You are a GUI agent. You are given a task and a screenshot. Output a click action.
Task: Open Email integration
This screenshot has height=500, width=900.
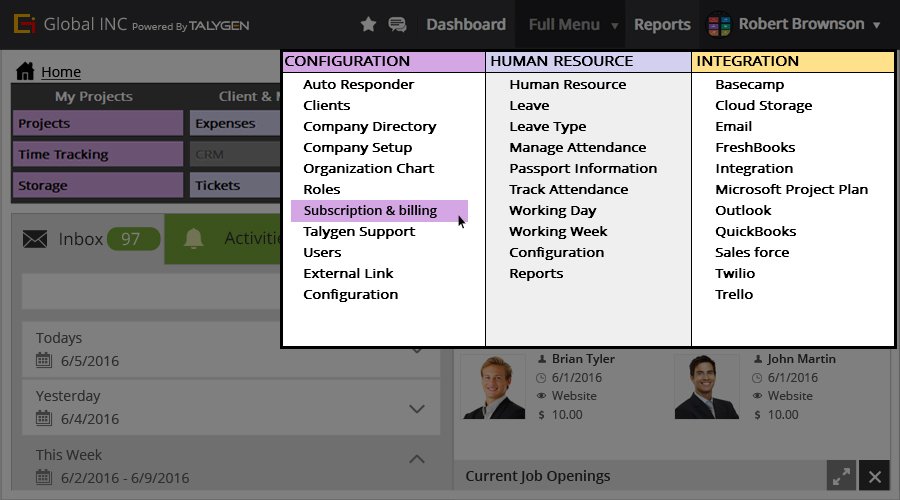tap(733, 126)
